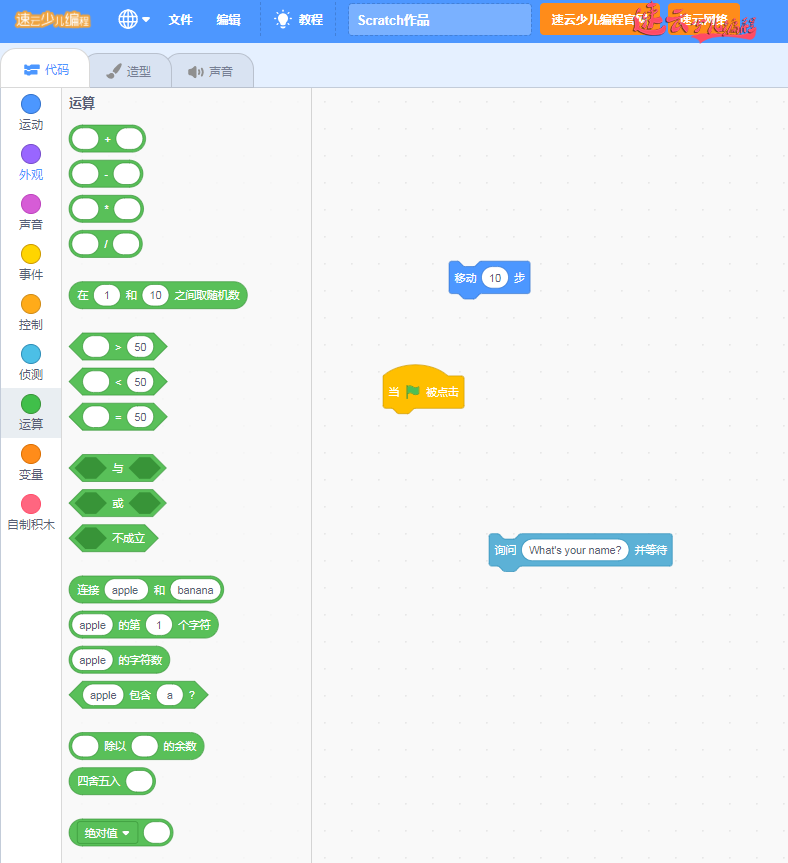Select the 运动 motion category circle
788x863 pixels.
pos(31,104)
